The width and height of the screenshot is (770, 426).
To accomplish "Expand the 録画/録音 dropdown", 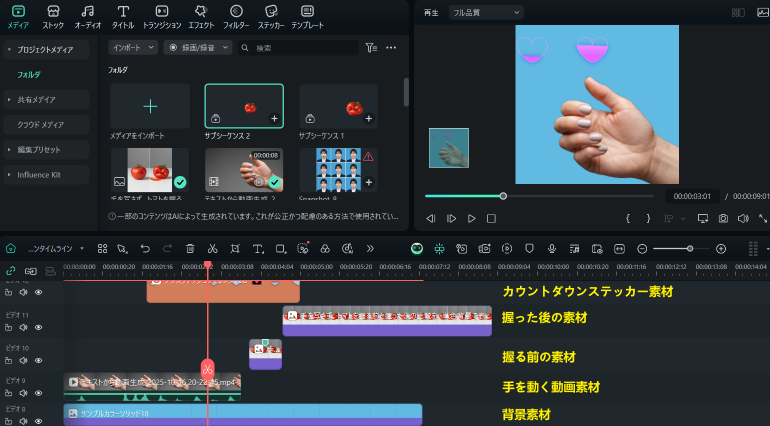I will (x=198, y=47).
